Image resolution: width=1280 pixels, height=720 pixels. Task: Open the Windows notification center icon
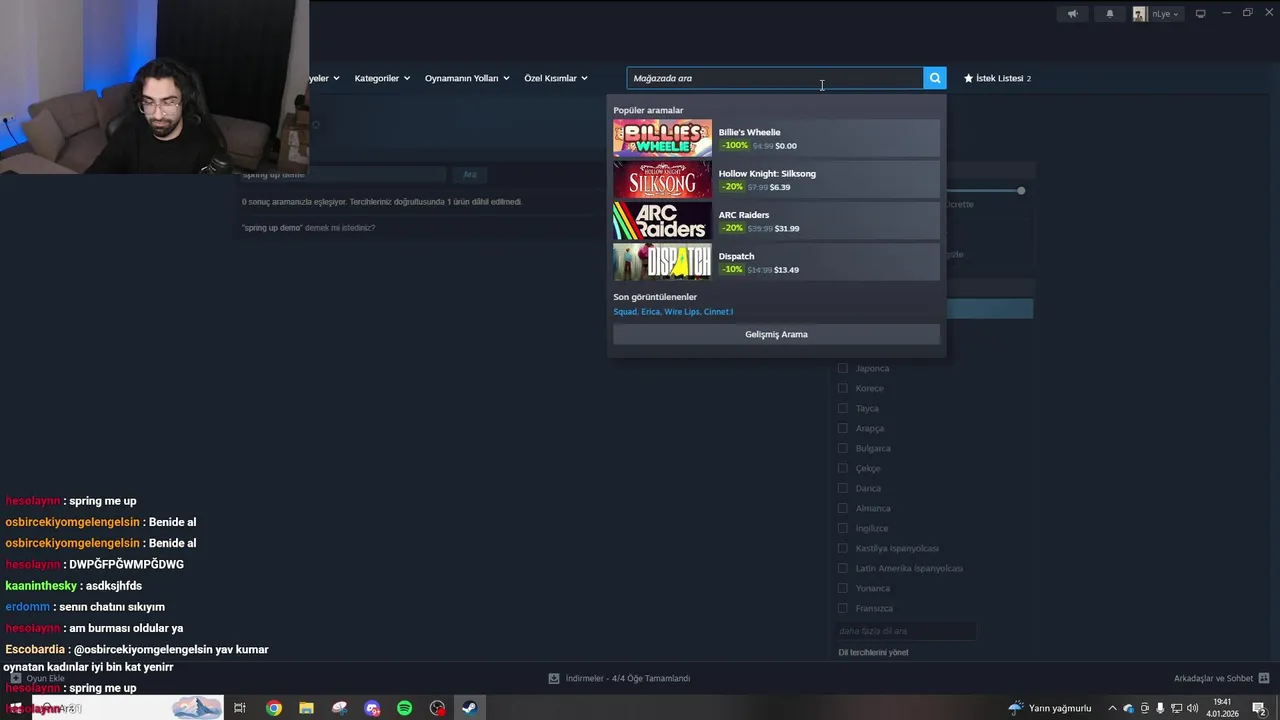pos(1259,708)
